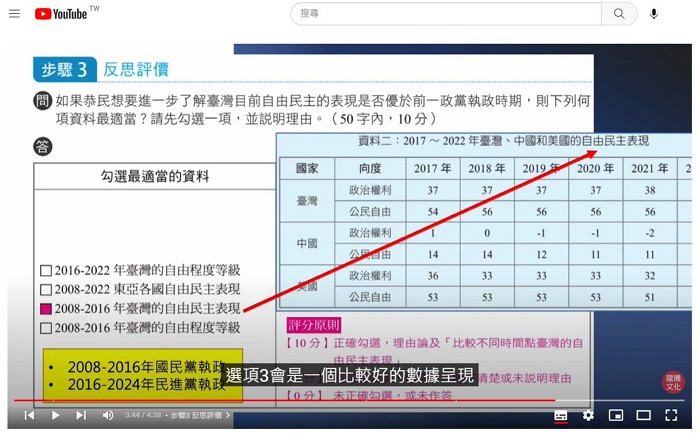The width and height of the screenshot is (700, 437).
Task: Click the 龍騰文化 channel watermark
Action: click(x=674, y=382)
